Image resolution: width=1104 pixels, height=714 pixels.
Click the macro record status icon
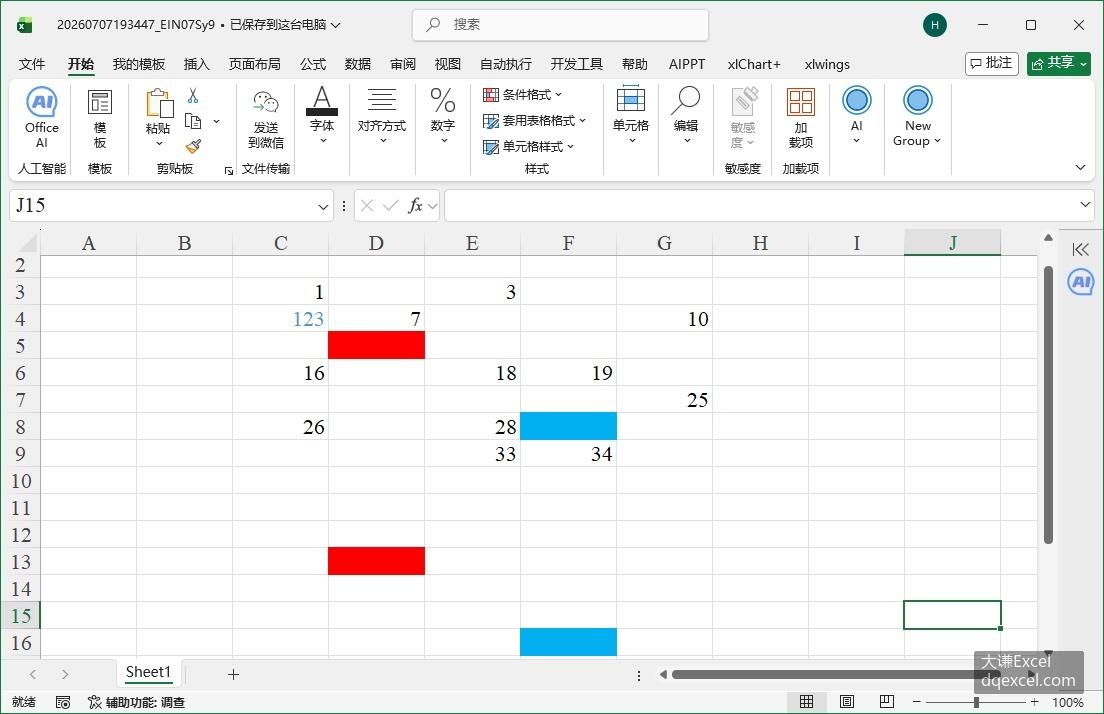pos(63,702)
